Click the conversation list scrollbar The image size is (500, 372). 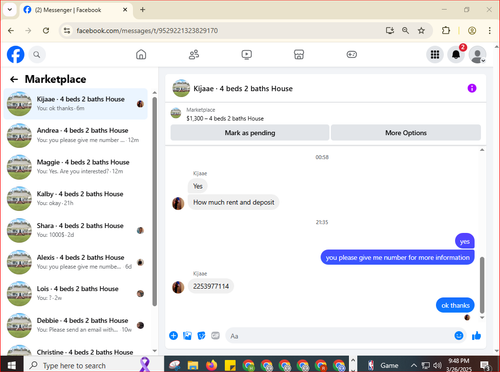coord(154,201)
